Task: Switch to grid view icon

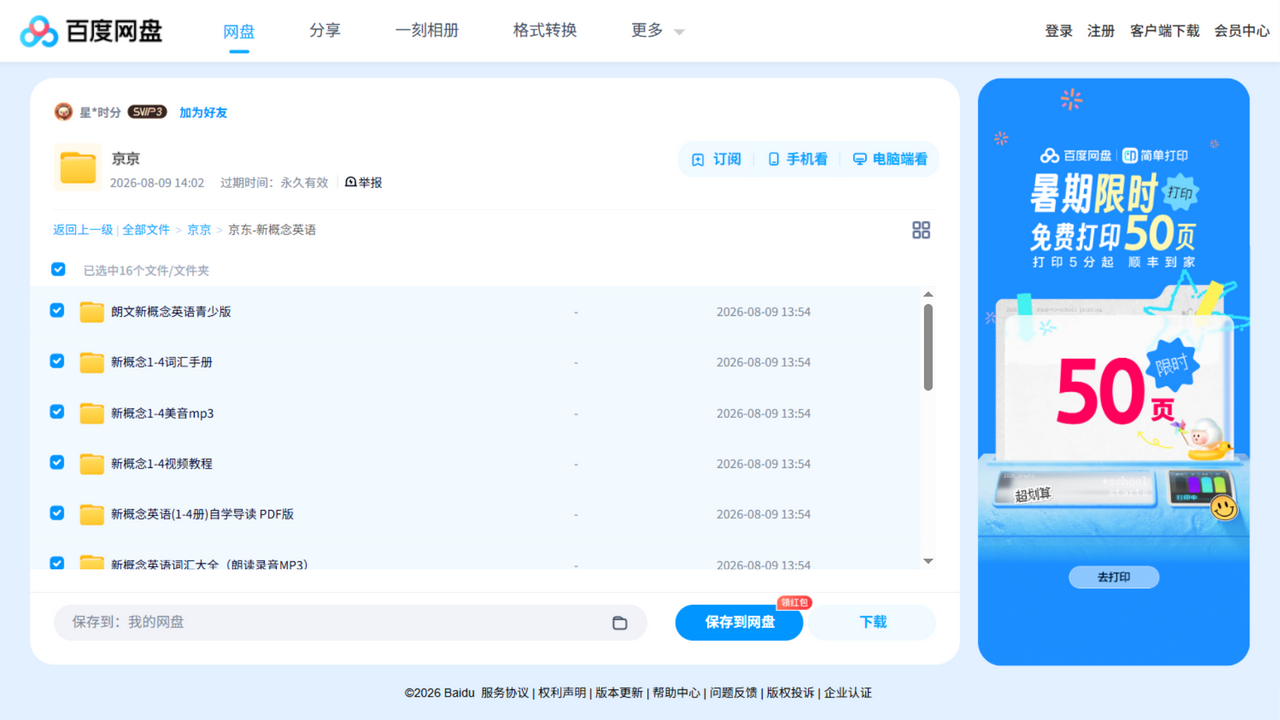Action: coord(921,230)
